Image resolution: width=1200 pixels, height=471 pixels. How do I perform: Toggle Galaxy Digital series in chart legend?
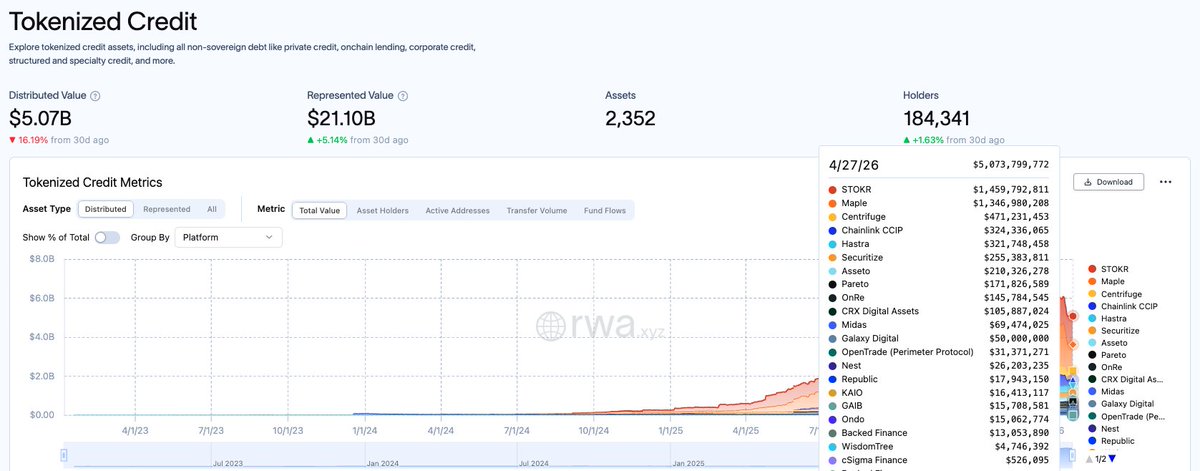point(1120,404)
